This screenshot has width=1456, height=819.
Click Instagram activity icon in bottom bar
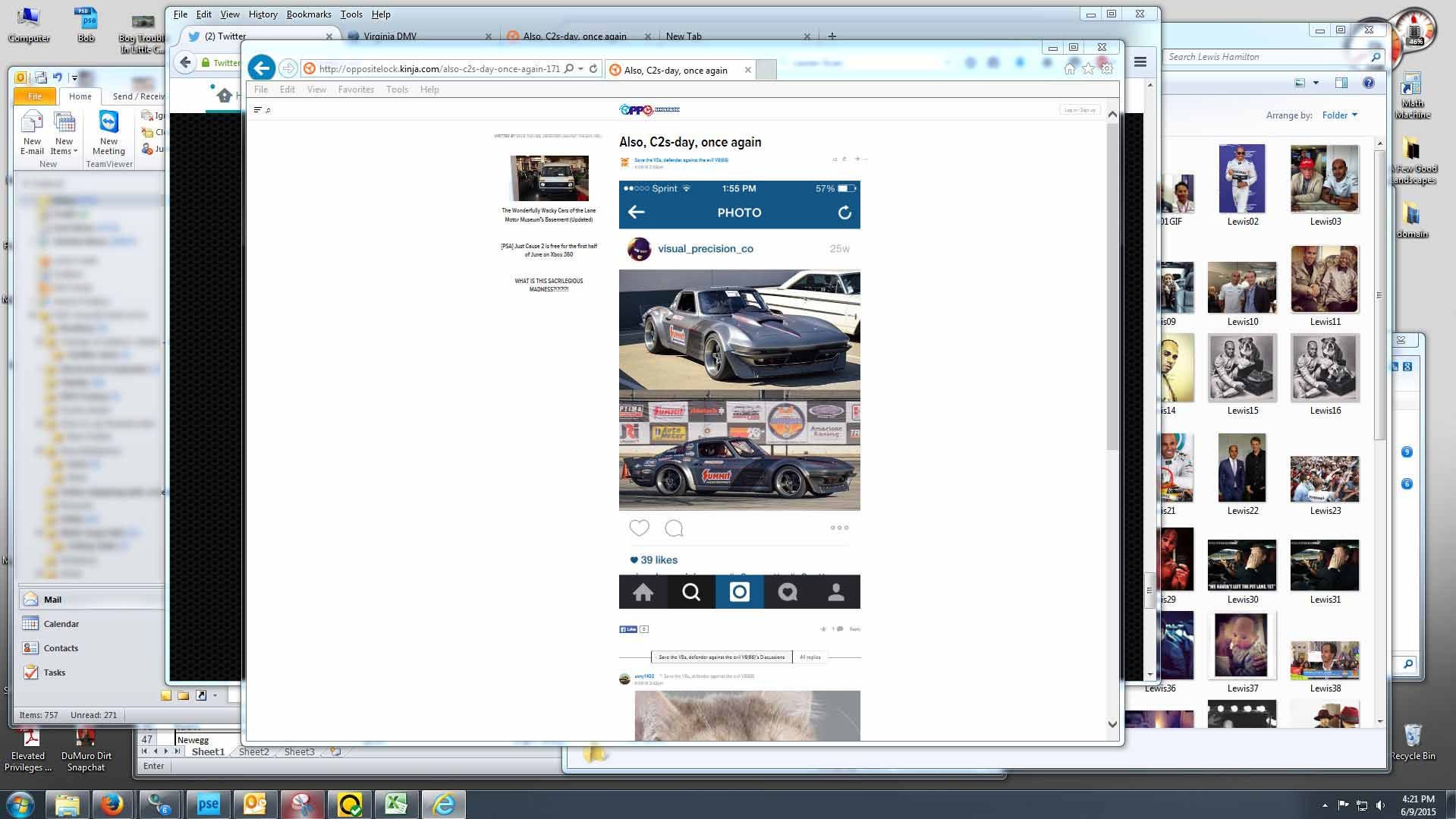tap(788, 592)
